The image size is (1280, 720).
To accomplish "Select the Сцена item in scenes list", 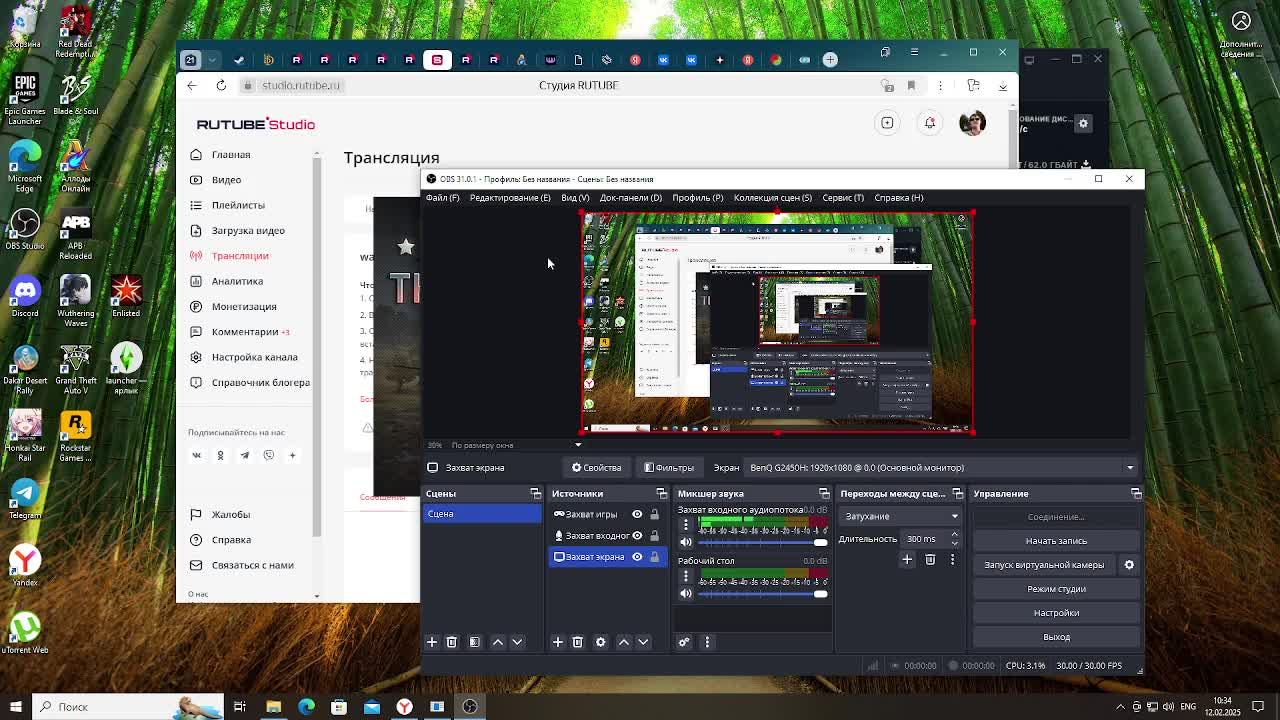I will coord(483,514).
